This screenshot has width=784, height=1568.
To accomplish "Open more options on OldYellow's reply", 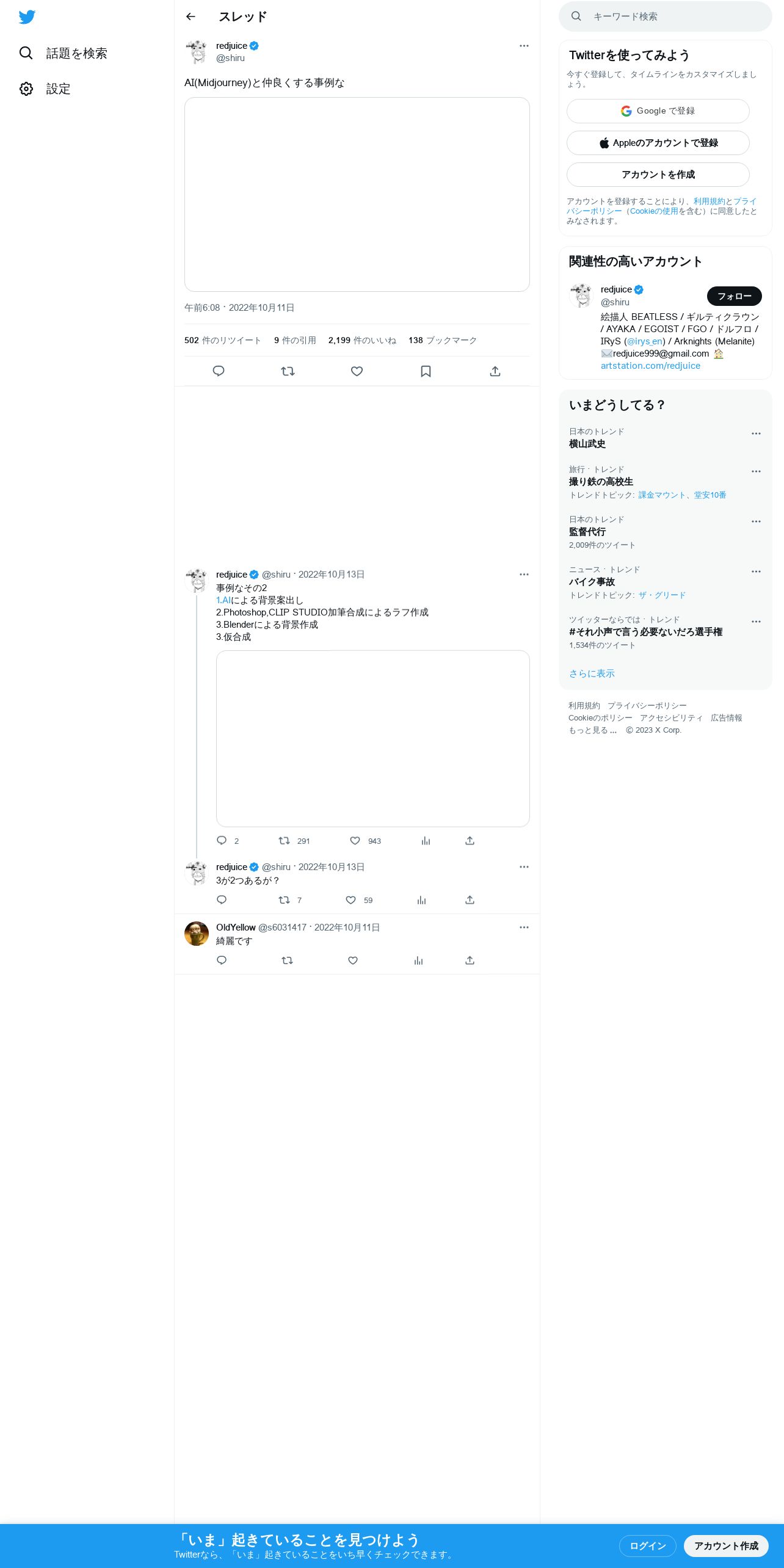I will pyautogui.click(x=524, y=927).
